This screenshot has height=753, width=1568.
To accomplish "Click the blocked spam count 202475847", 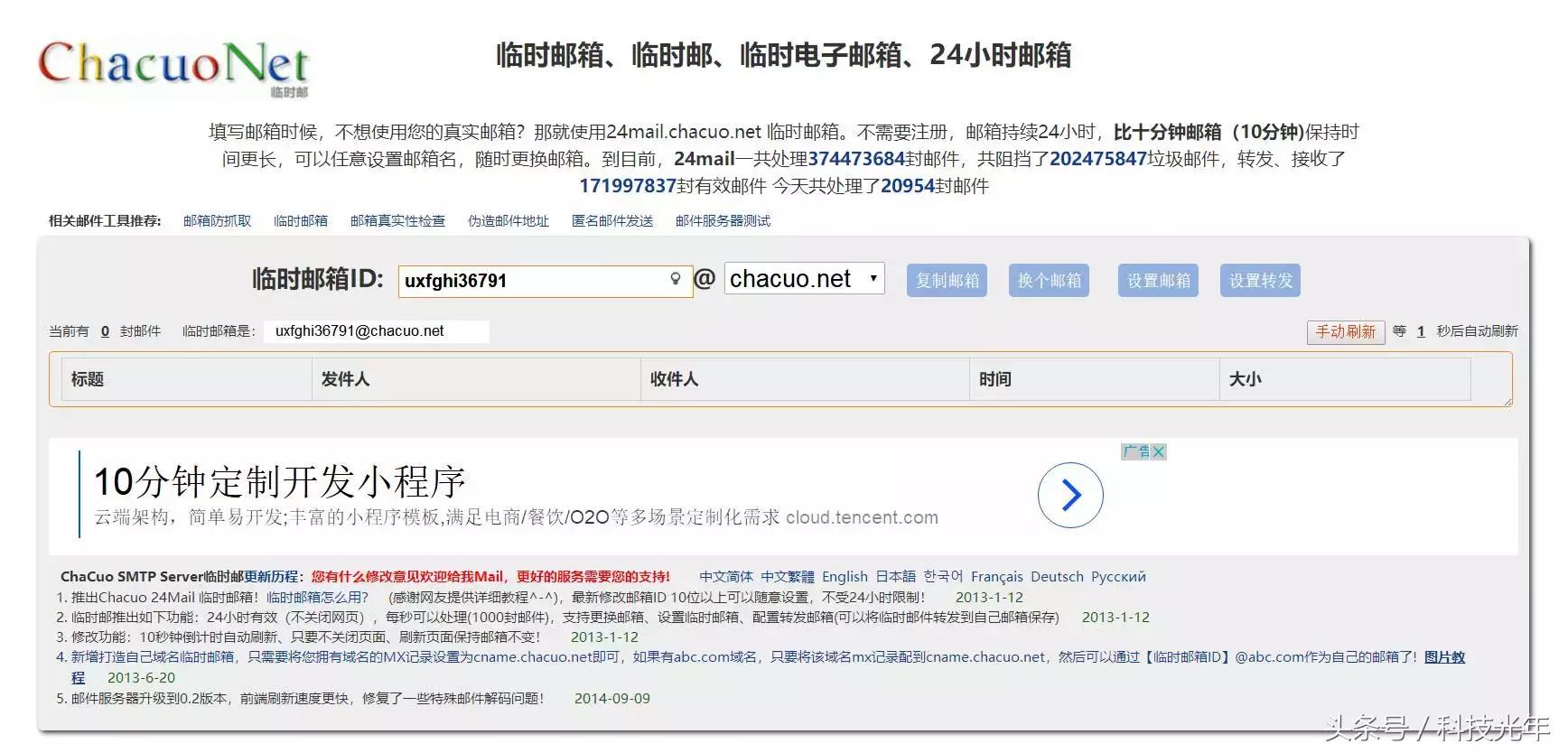I will coord(1098,159).
